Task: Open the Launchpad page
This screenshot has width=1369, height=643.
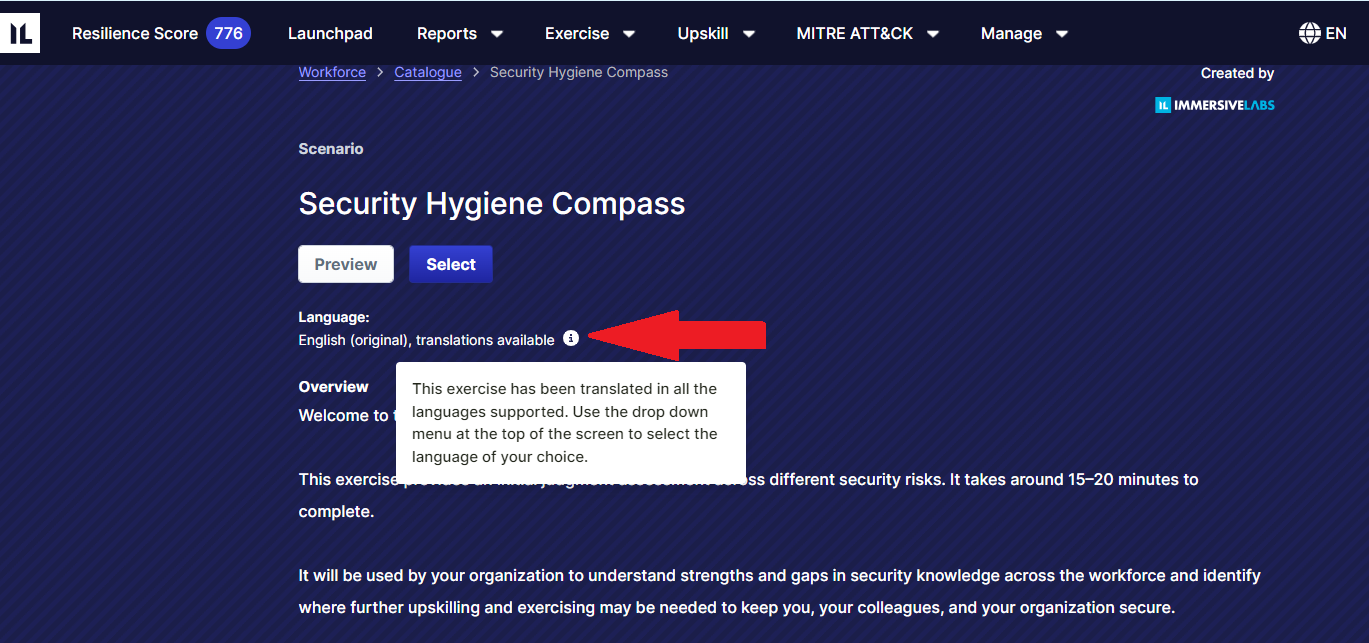Action: (x=330, y=33)
